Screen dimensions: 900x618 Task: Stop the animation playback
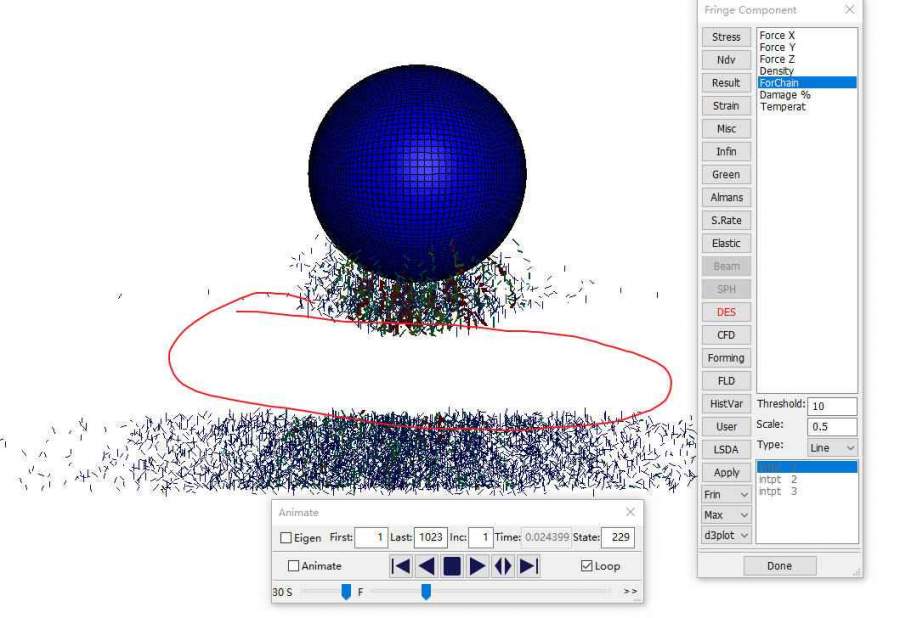452,566
